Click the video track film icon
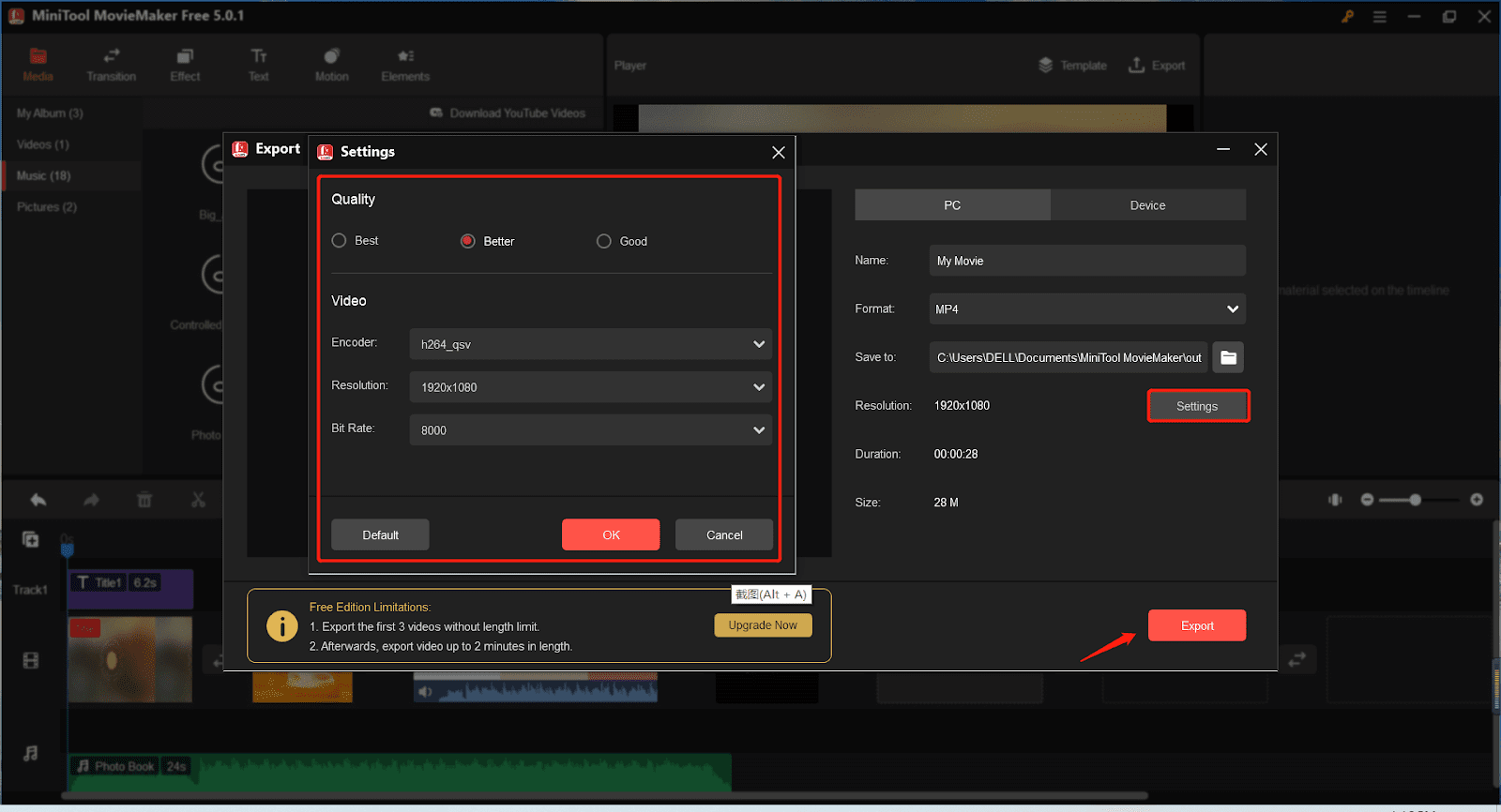 (x=31, y=661)
